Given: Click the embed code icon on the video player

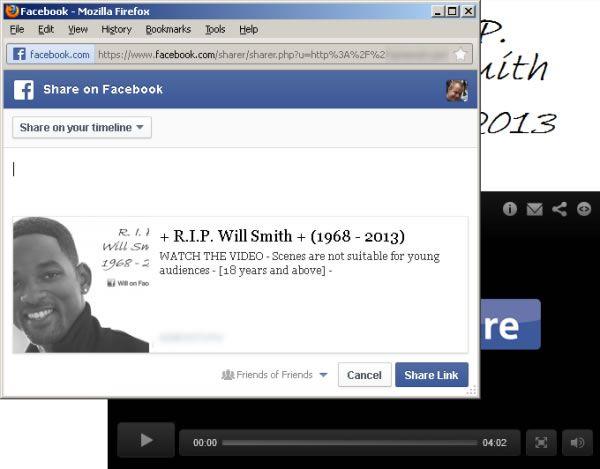Looking at the screenshot, I should [584, 209].
